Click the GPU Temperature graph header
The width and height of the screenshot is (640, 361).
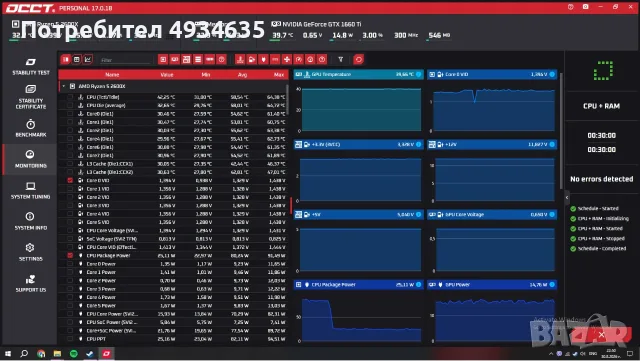(358, 74)
